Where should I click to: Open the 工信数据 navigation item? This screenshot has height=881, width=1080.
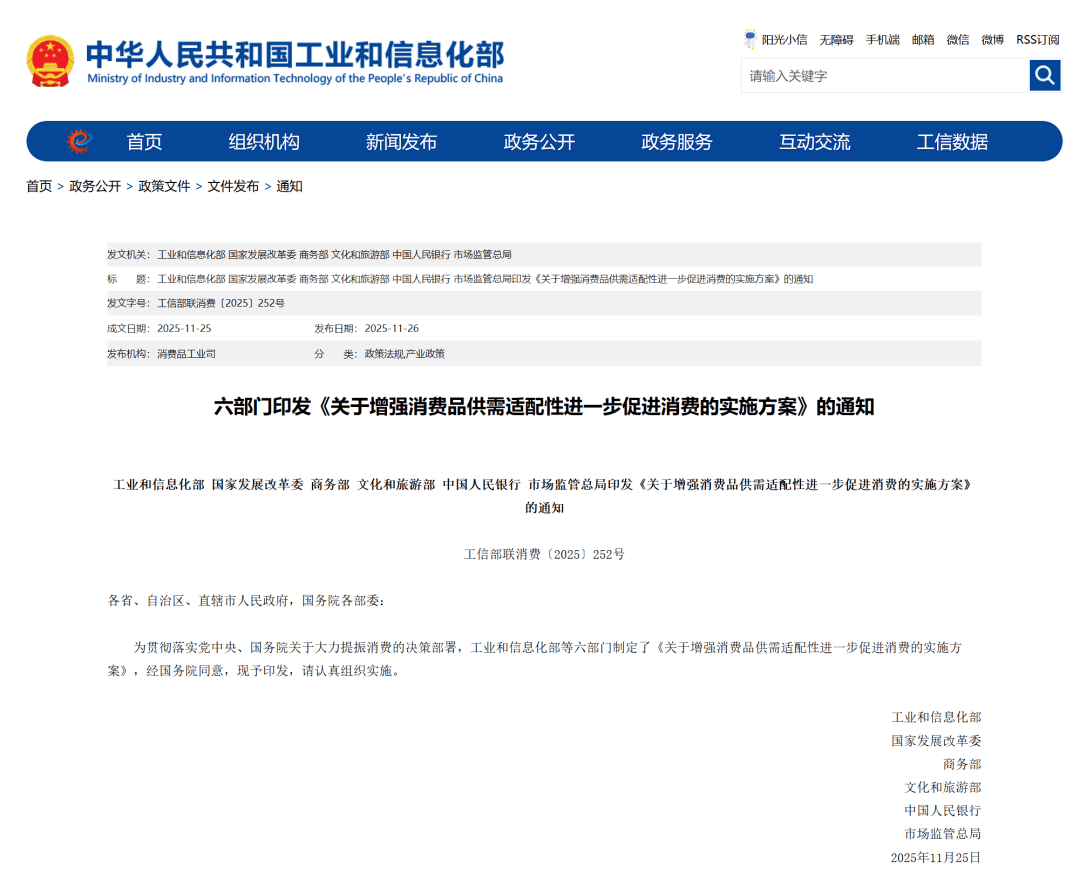point(952,142)
